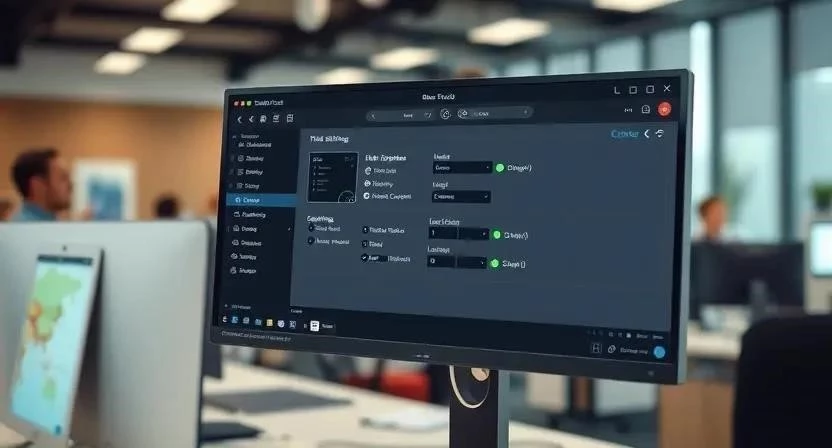Toggle the green switch beside the first dropdown
The height and width of the screenshot is (448, 832).
(x=500, y=168)
